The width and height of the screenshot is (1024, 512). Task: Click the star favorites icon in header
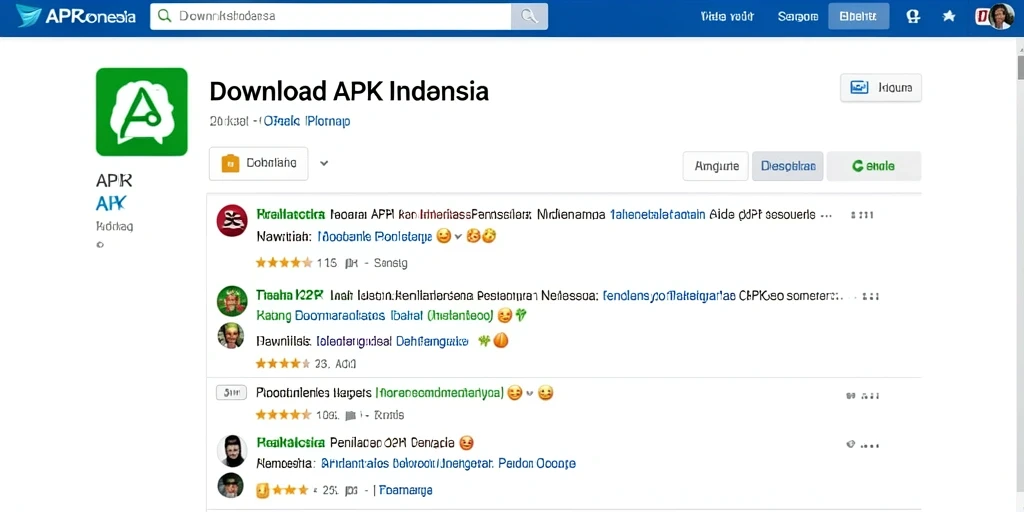949,16
